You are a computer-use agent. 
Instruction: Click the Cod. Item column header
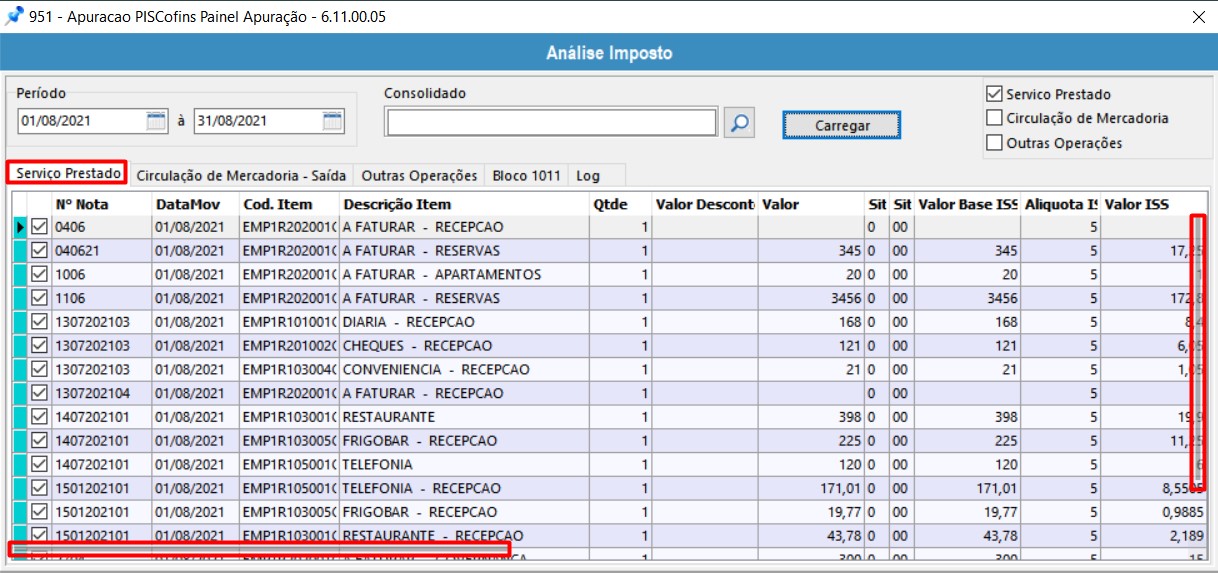[290, 204]
